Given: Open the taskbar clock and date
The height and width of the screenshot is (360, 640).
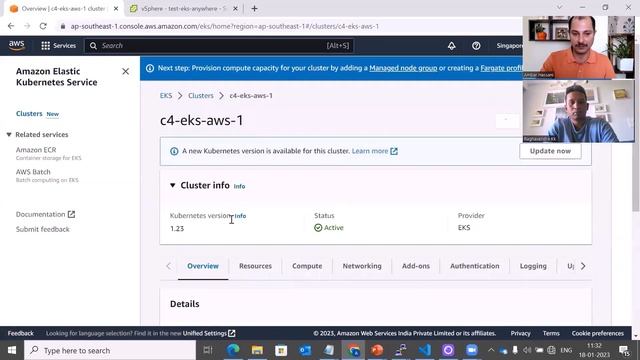Looking at the screenshot, I should pos(594,350).
